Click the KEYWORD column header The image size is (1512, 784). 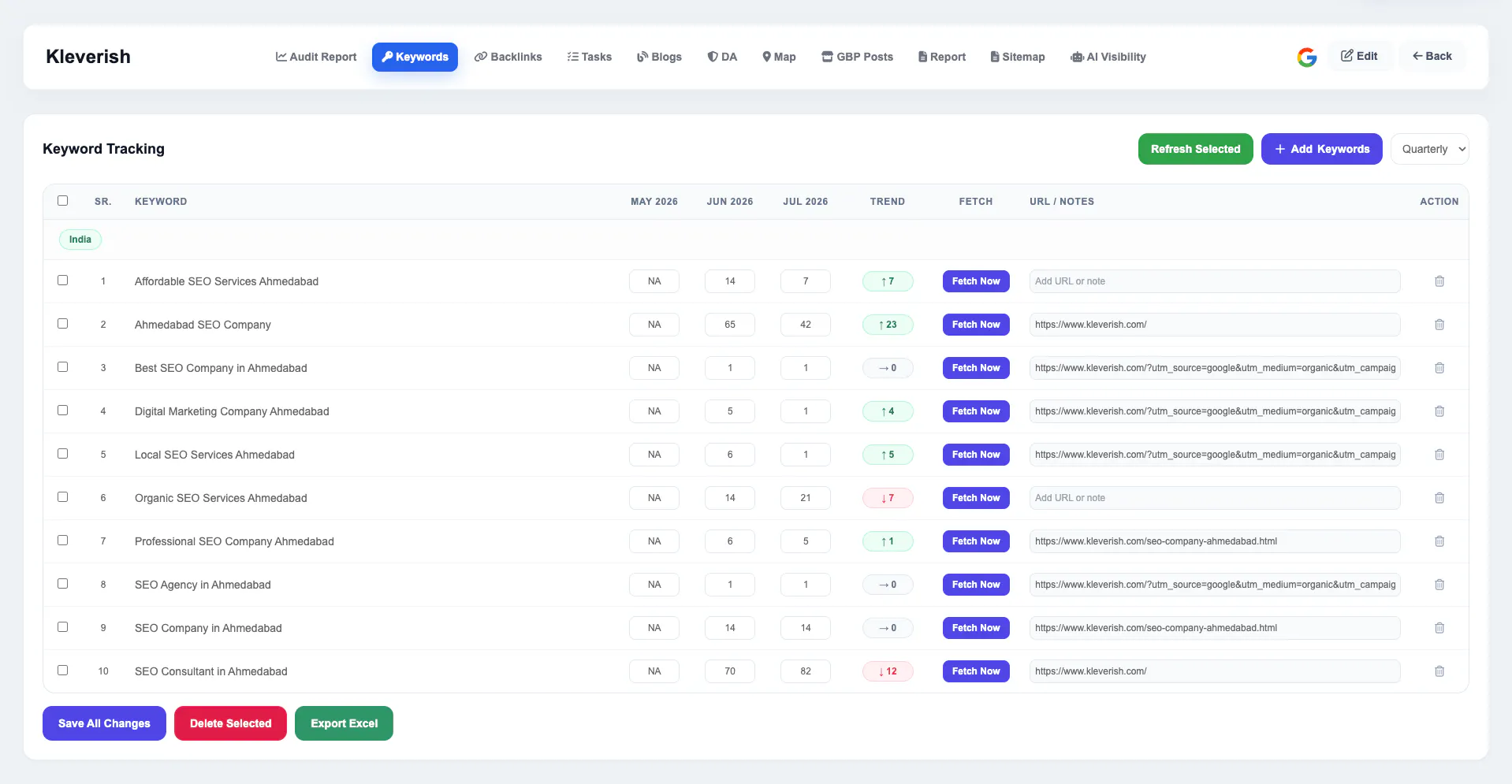pyautogui.click(x=161, y=202)
